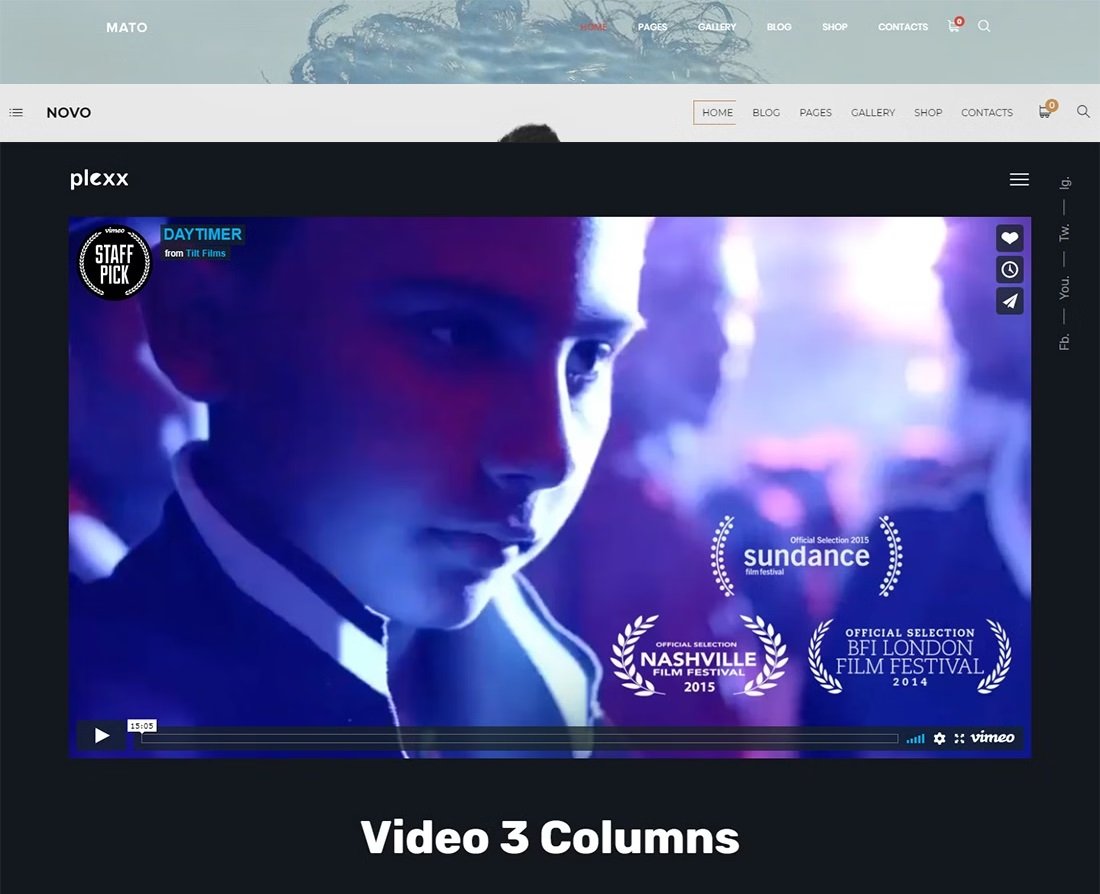Select CONTACTS in the NOVO menu
The width and height of the screenshot is (1100, 894).
point(987,112)
